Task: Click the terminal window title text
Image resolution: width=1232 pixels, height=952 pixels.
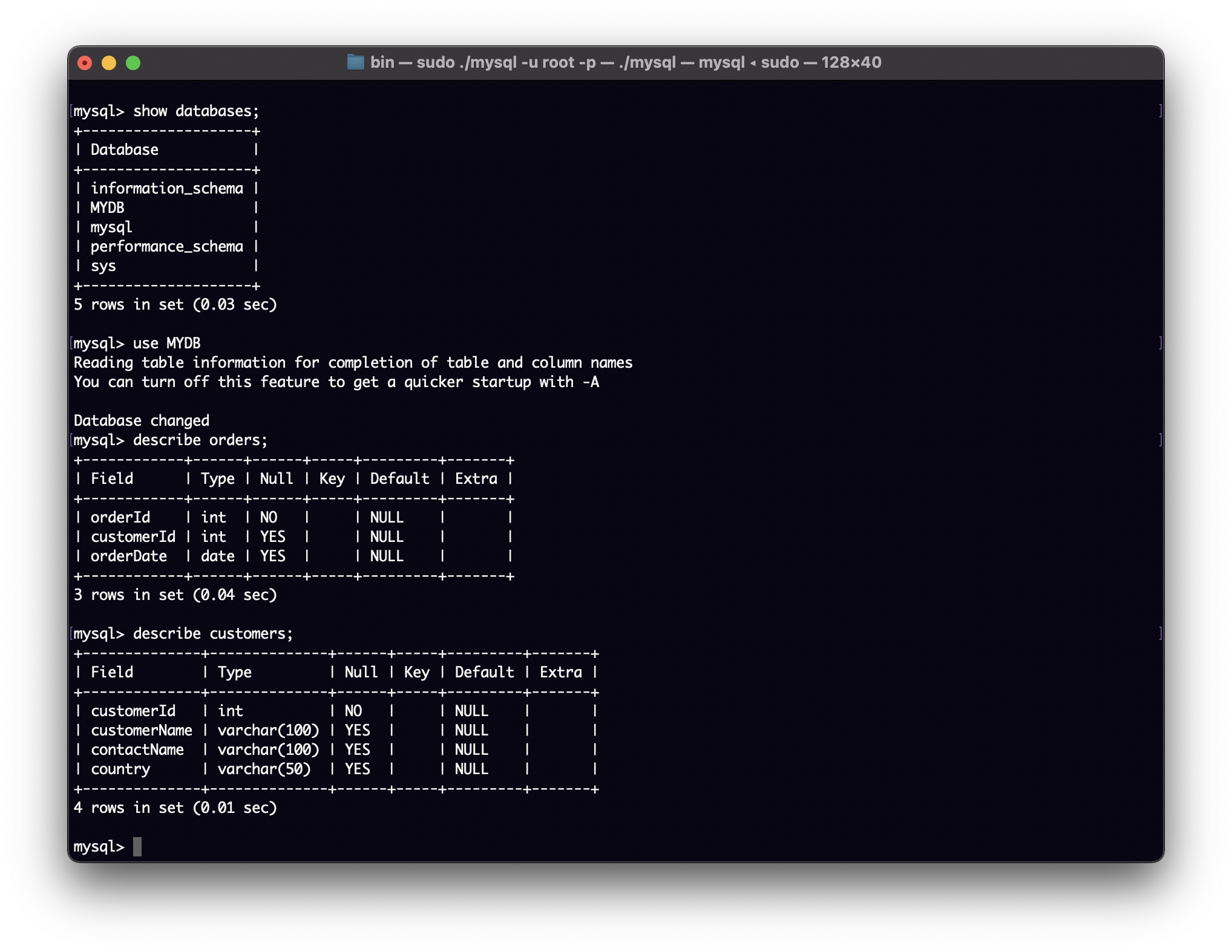Action: 626,62
